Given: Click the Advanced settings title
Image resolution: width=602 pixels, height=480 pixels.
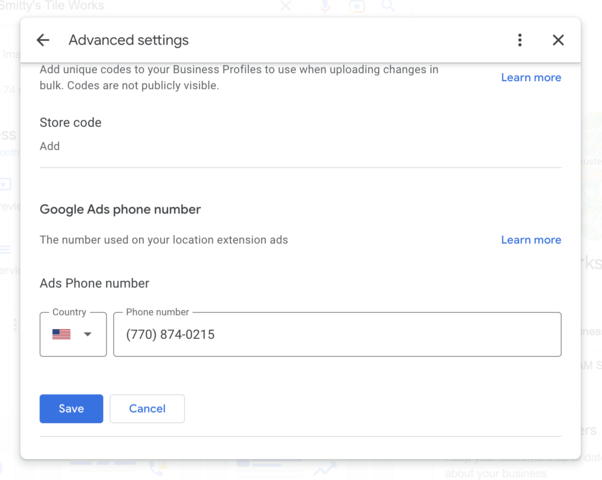Looking at the screenshot, I should [x=129, y=40].
